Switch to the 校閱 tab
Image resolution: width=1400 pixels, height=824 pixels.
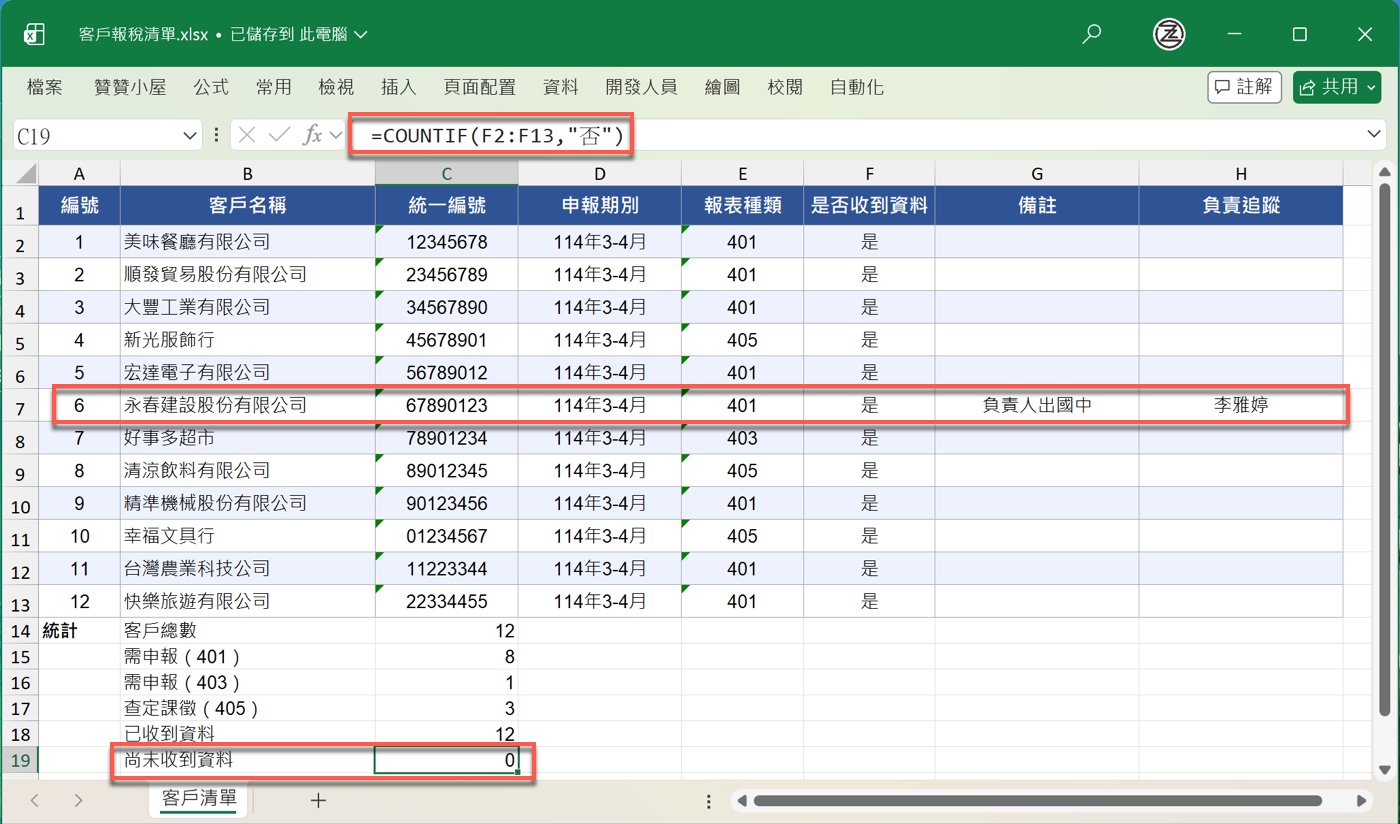pyautogui.click(x=785, y=87)
